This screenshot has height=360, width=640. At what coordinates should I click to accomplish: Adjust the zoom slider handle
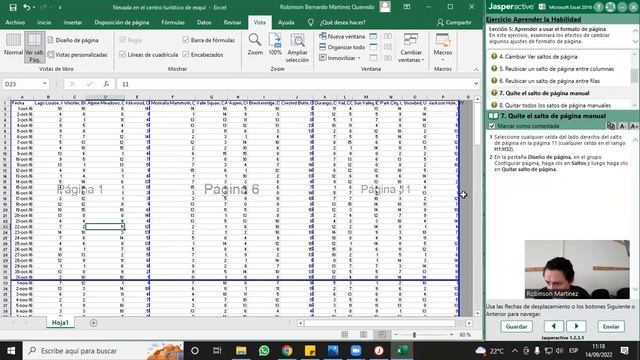tap(414, 335)
